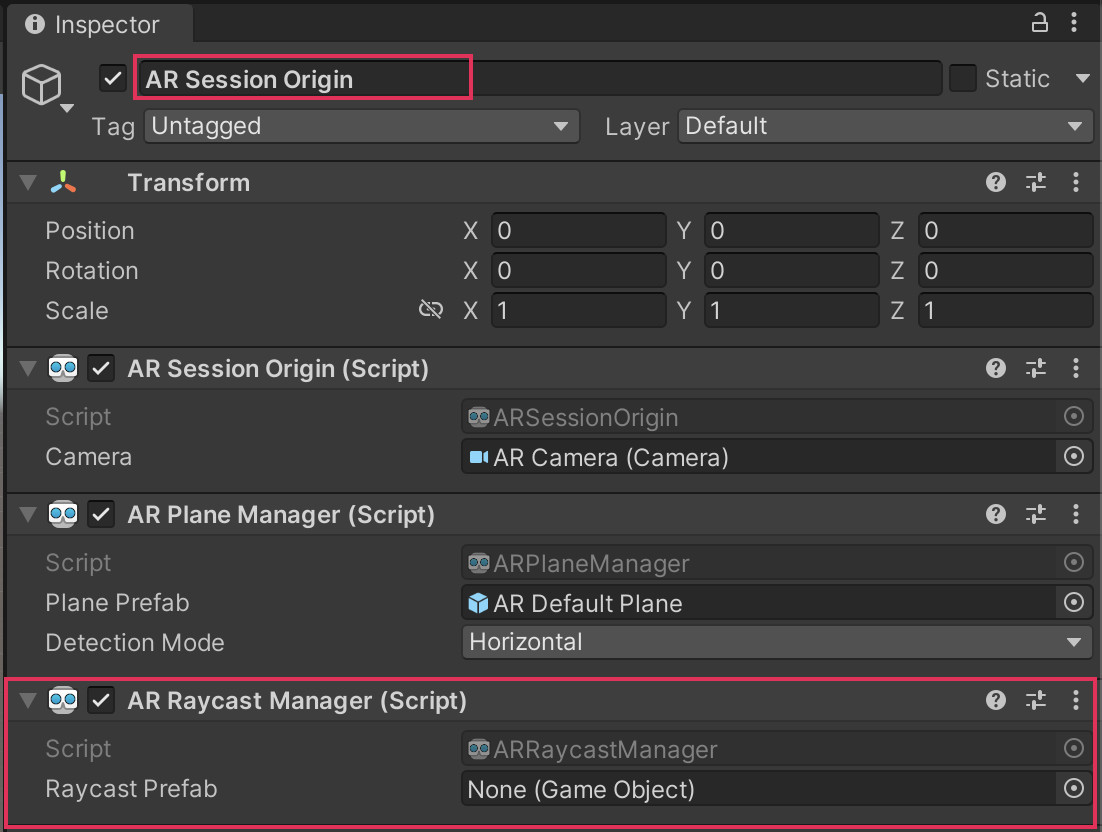Click the Position X value field
The width and height of the screenshot is (1102, 832).
tap(578, 231)
